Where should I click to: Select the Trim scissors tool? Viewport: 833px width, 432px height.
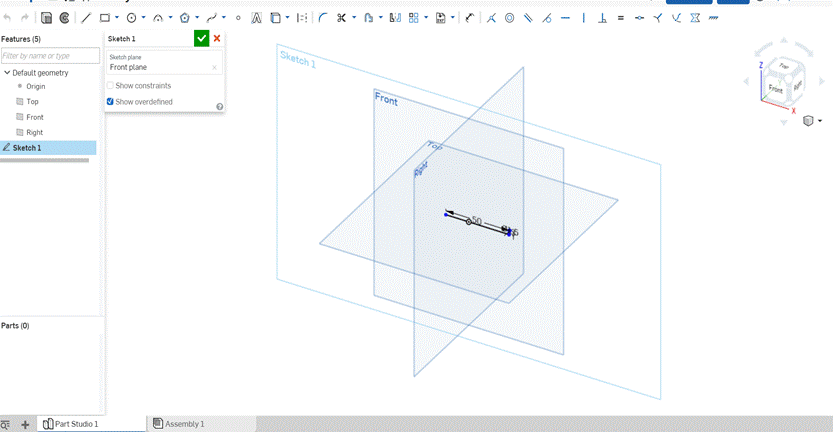[x=342, y=18]
